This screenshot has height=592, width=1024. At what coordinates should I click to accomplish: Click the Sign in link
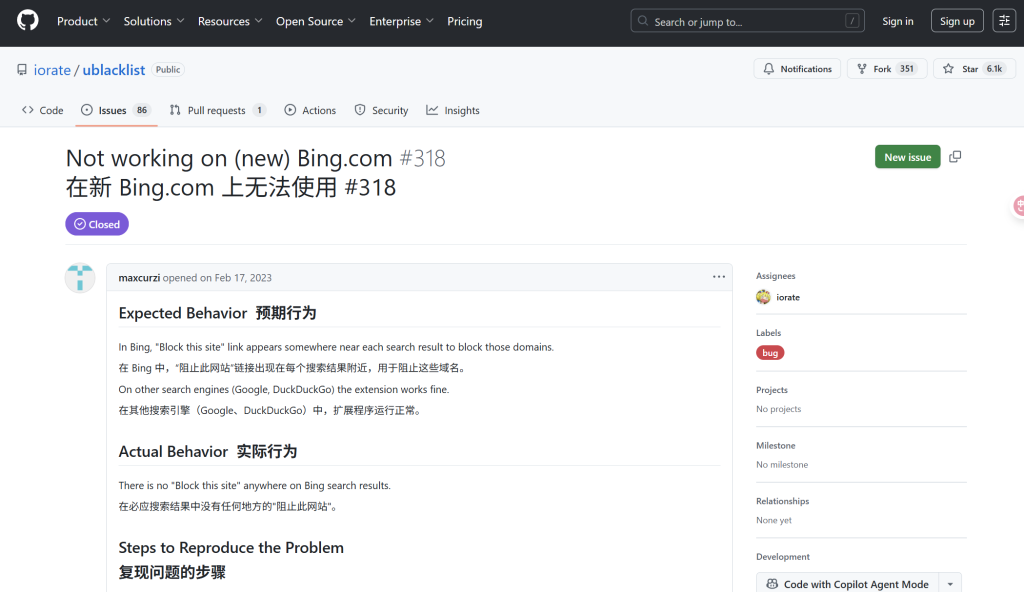897,21
